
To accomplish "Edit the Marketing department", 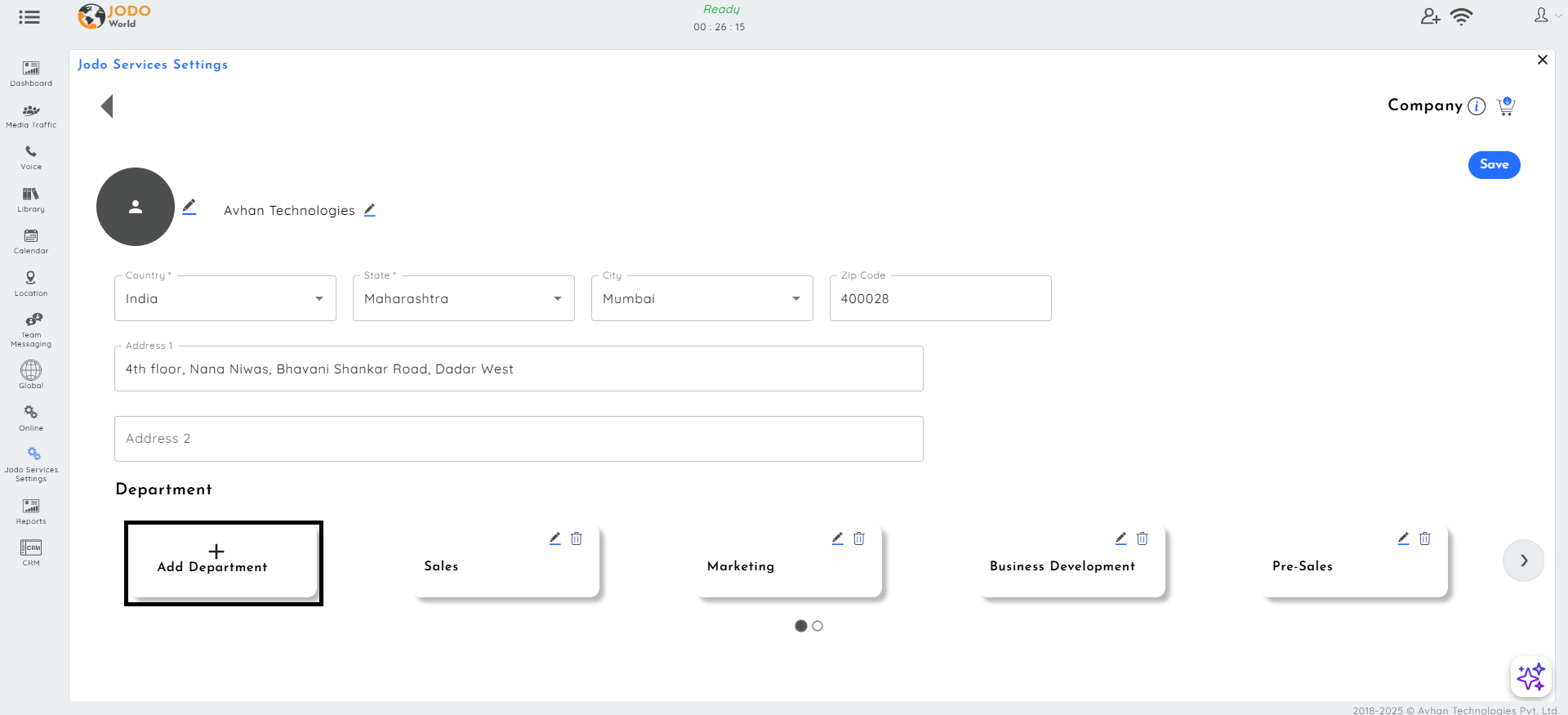I will [838, 538].
